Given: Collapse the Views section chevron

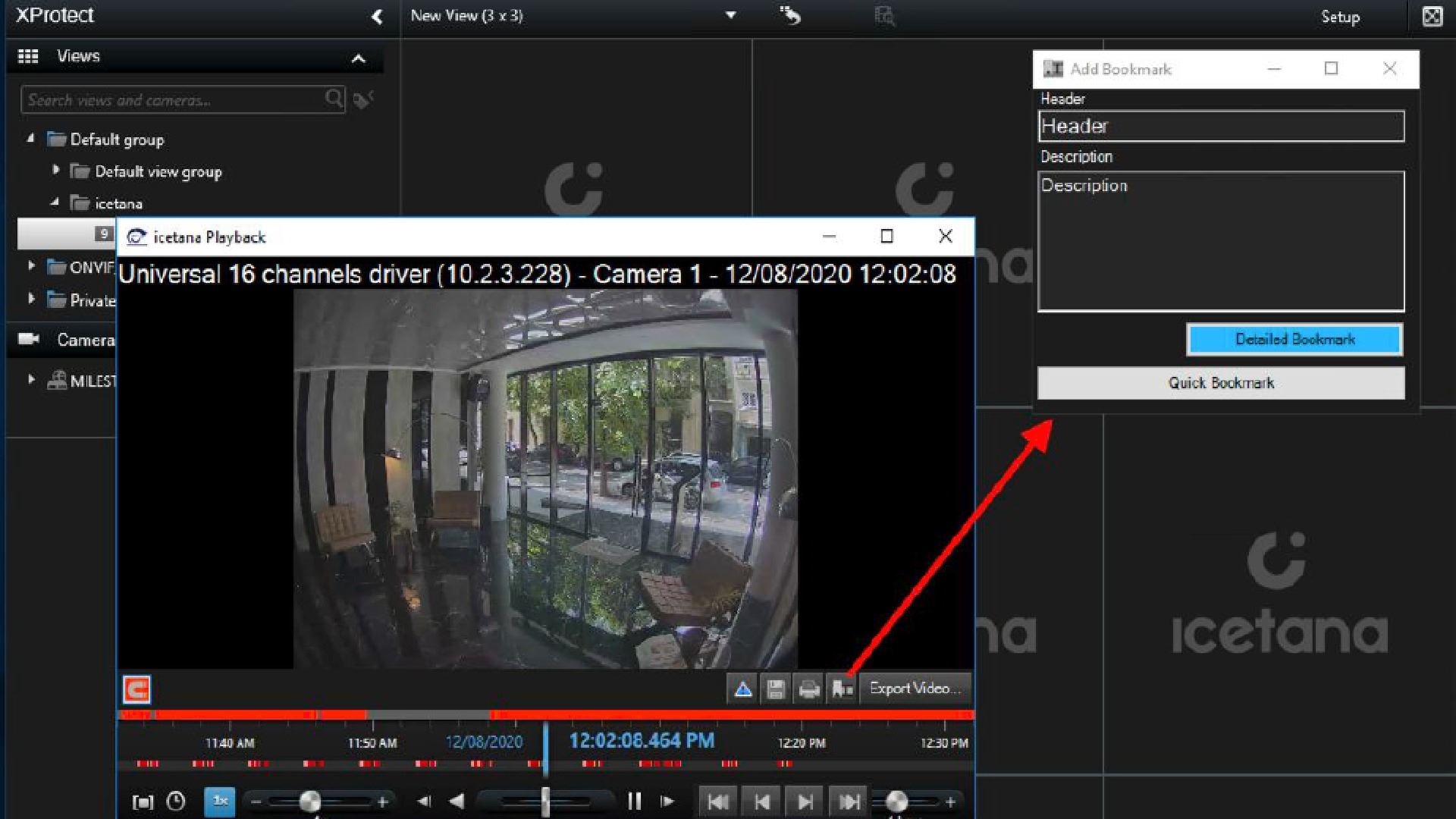Looking at the screenshot, I should point(359,58).
